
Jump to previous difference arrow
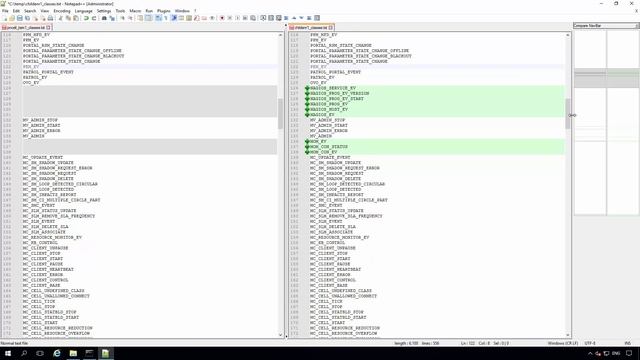point(294,18)
